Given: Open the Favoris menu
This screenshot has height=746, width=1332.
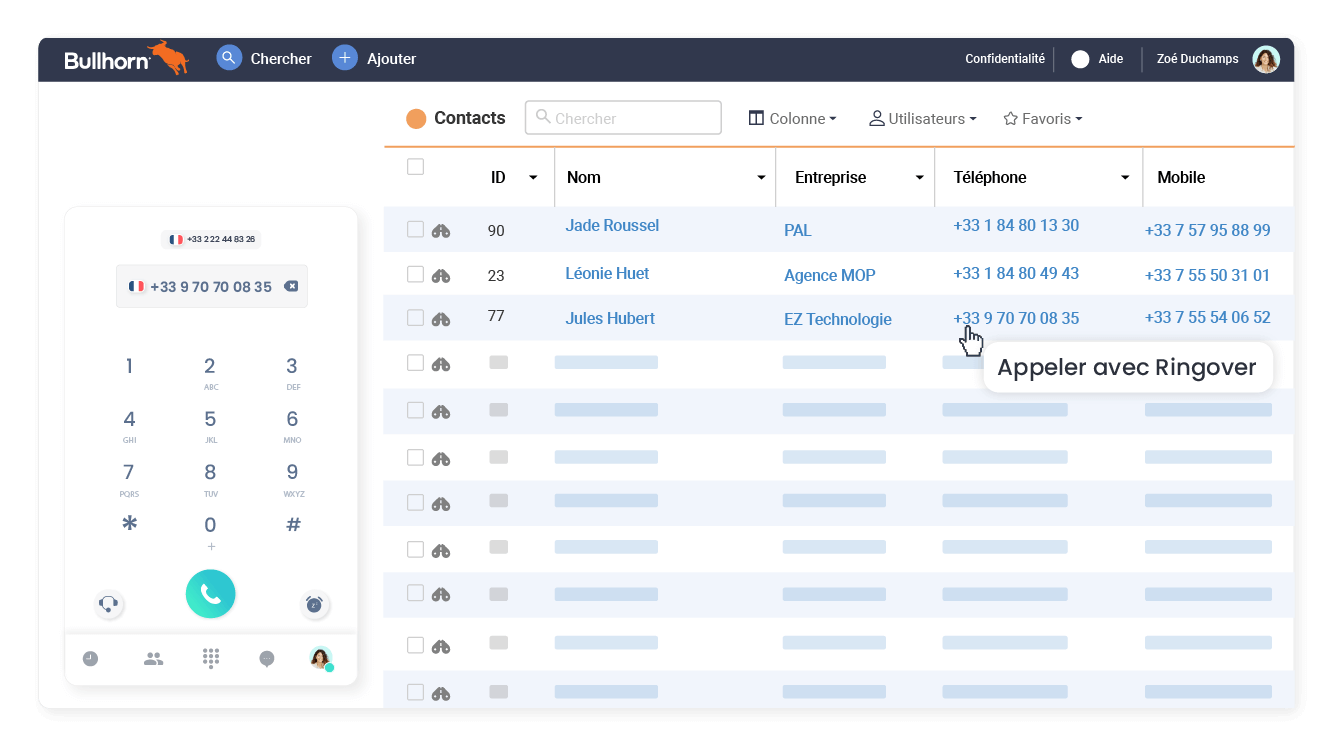Looking at the screenshot, I should [1042, 118].
